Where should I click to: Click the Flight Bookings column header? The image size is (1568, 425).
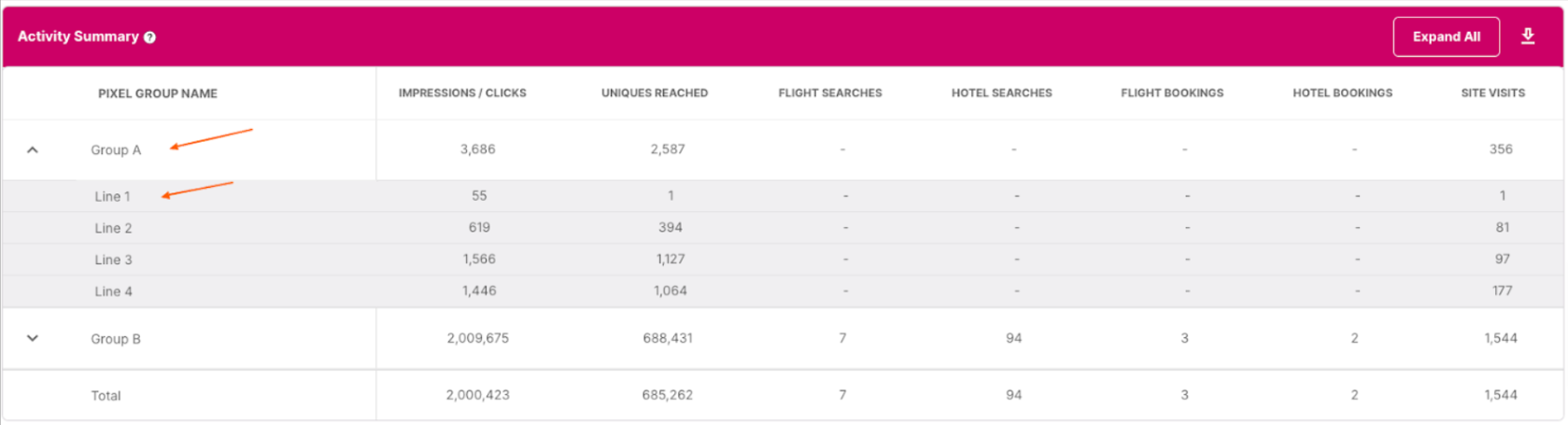pos(1172,92)
